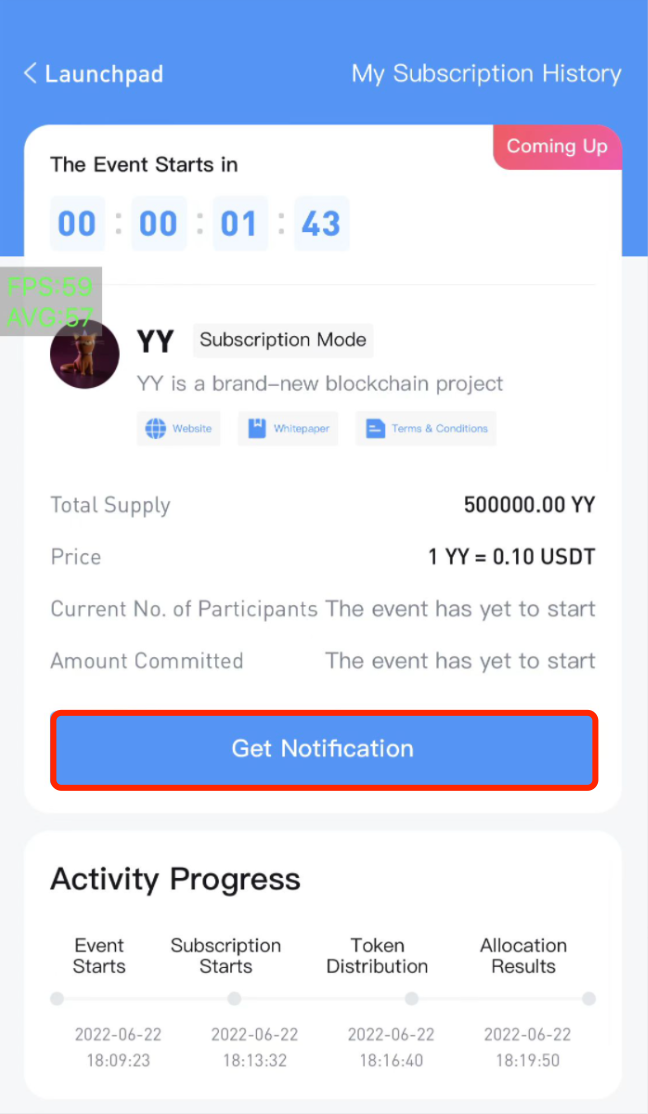Open the Website globe icon link

[x=156, y=428]
